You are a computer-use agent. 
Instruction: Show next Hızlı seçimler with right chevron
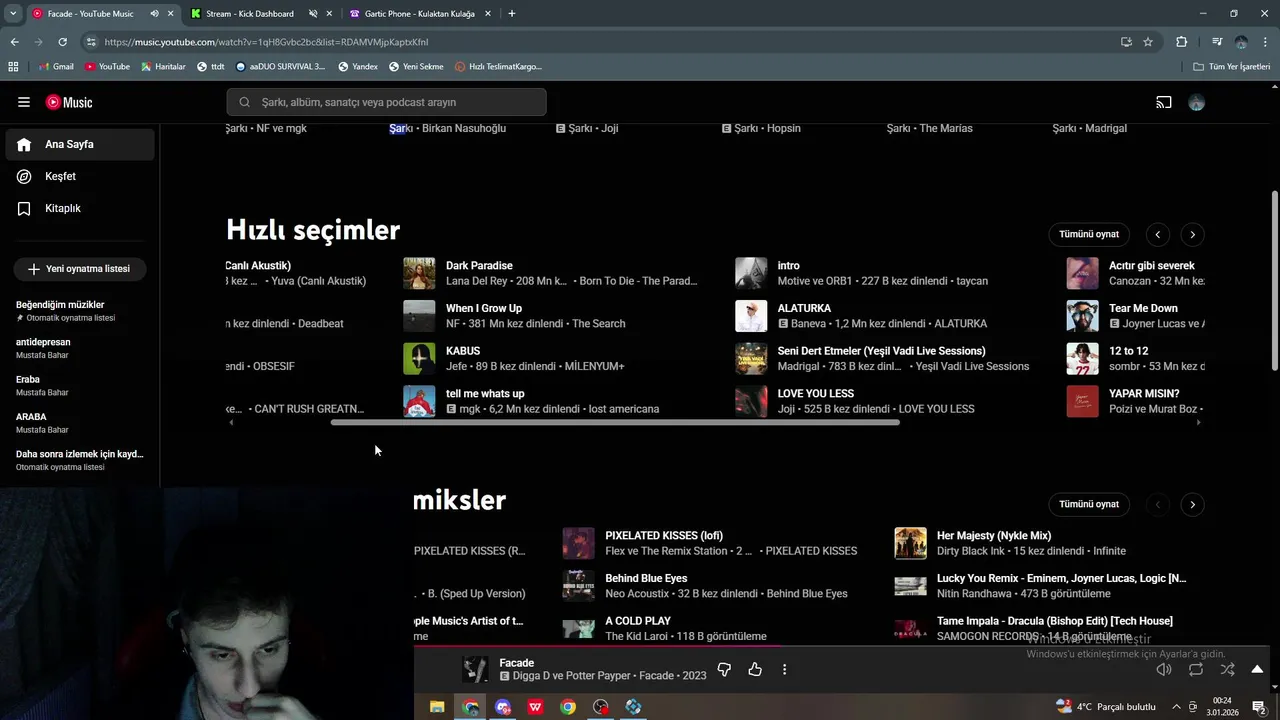point(1192,234)
